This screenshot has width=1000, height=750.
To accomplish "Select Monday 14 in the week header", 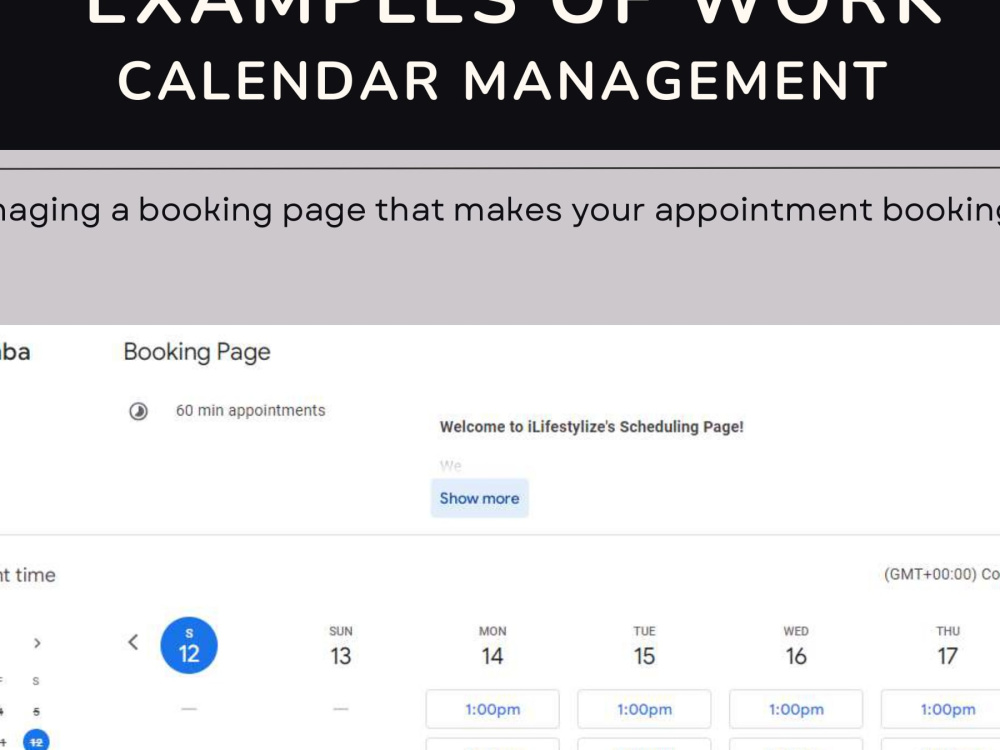I will pos(492,646).
